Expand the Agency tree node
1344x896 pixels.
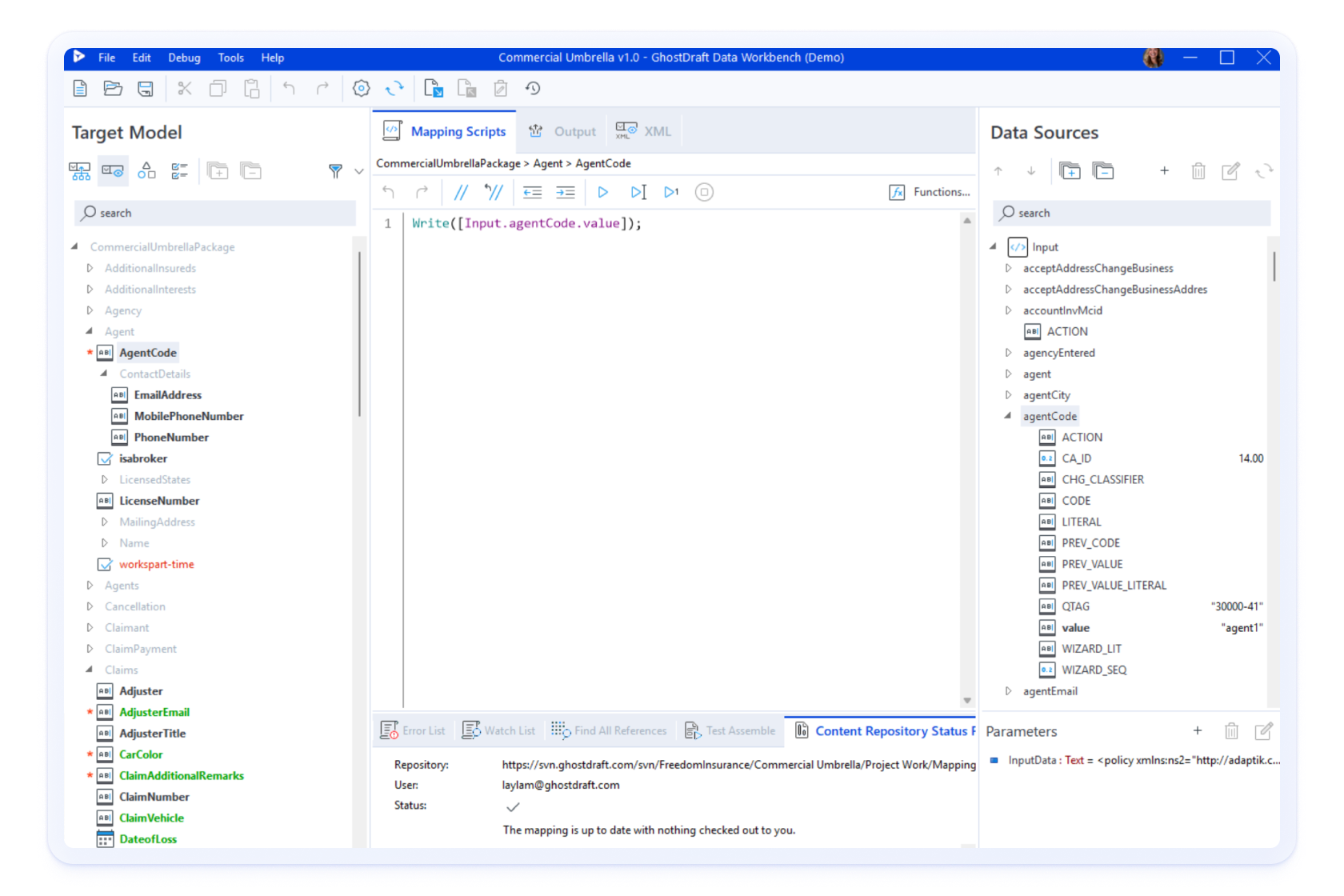point(90,310)
